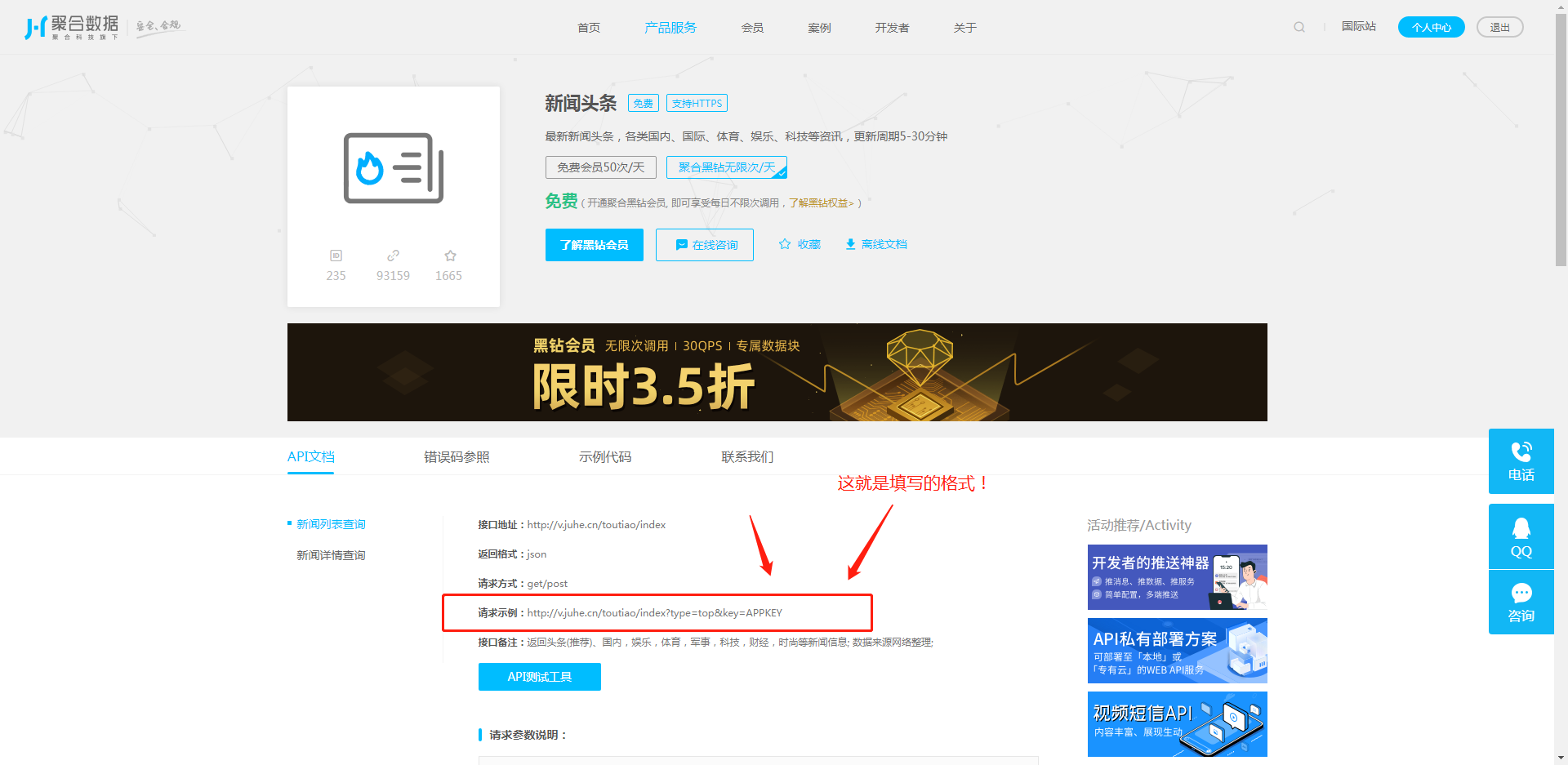The image size is (1568, 765).
Task: Download 离线文档 offline docs
Action: point(875,244)
